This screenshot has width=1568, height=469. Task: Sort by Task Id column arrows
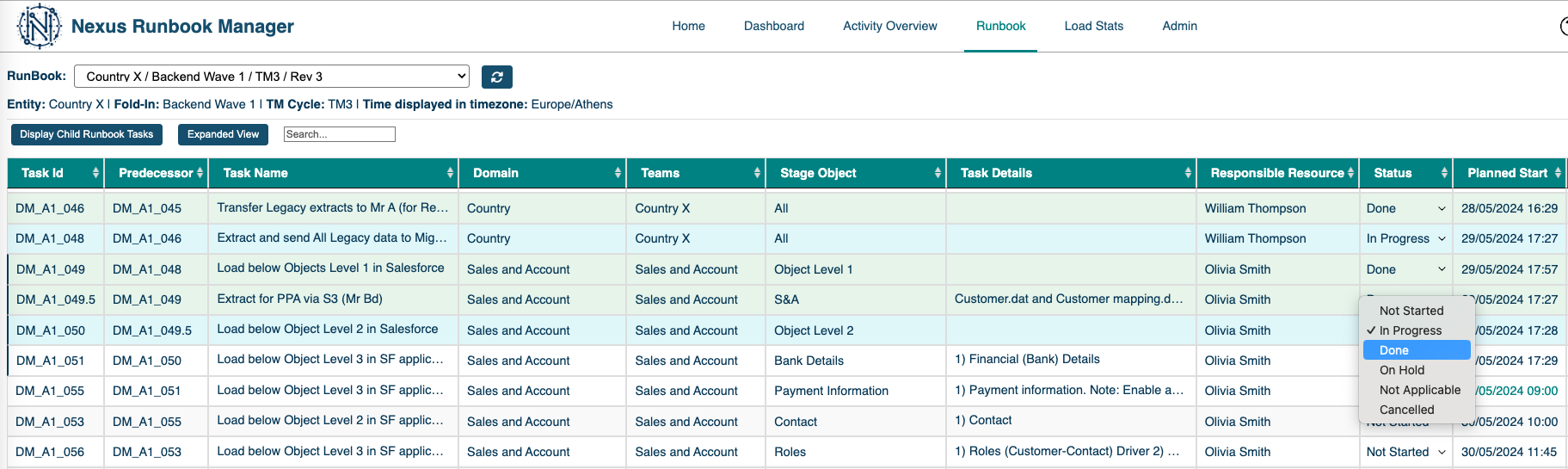coord(95,173)
